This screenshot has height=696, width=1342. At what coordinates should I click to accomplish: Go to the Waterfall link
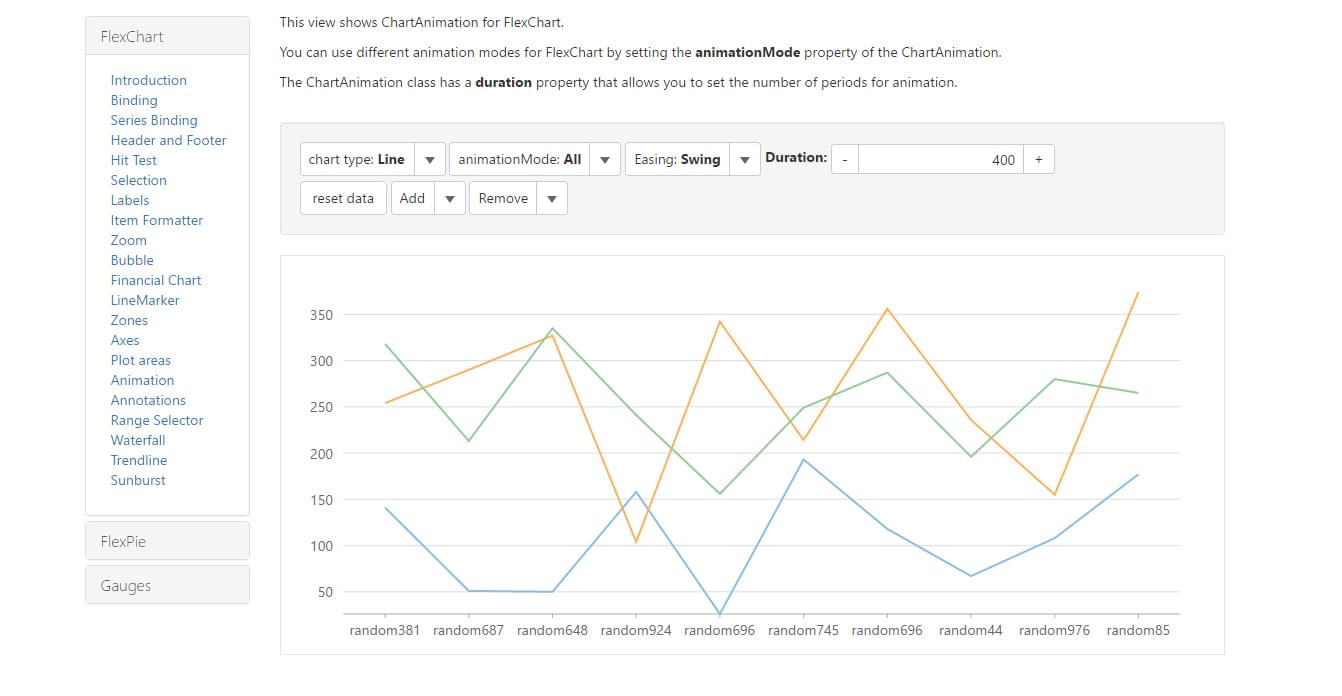pos(138,440)
